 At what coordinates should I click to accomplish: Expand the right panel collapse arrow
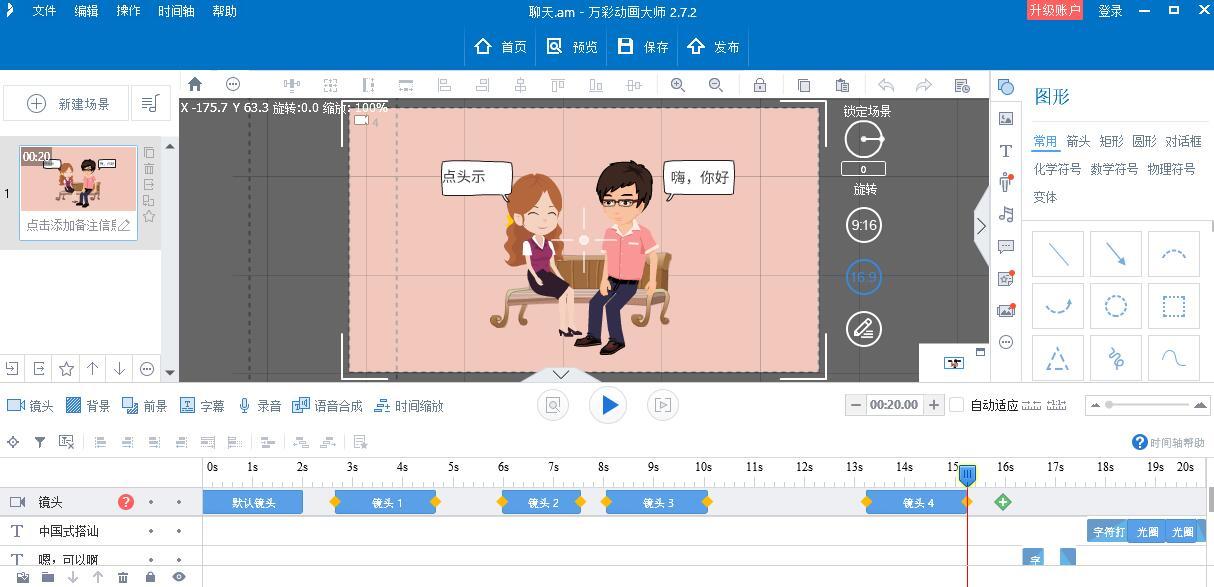pos(981,226)
